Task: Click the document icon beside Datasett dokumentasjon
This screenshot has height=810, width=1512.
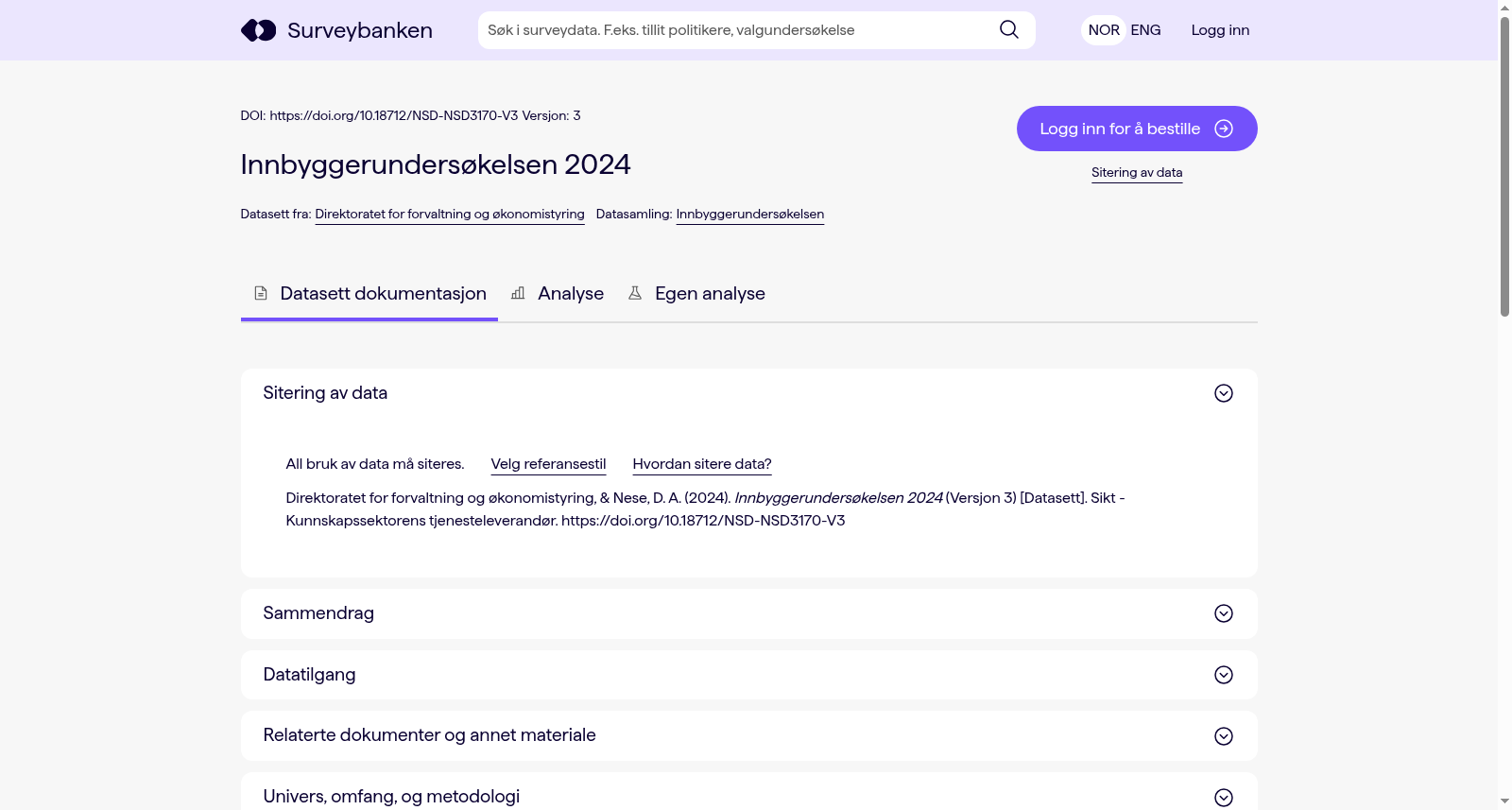Action: [x=261, y=294]
